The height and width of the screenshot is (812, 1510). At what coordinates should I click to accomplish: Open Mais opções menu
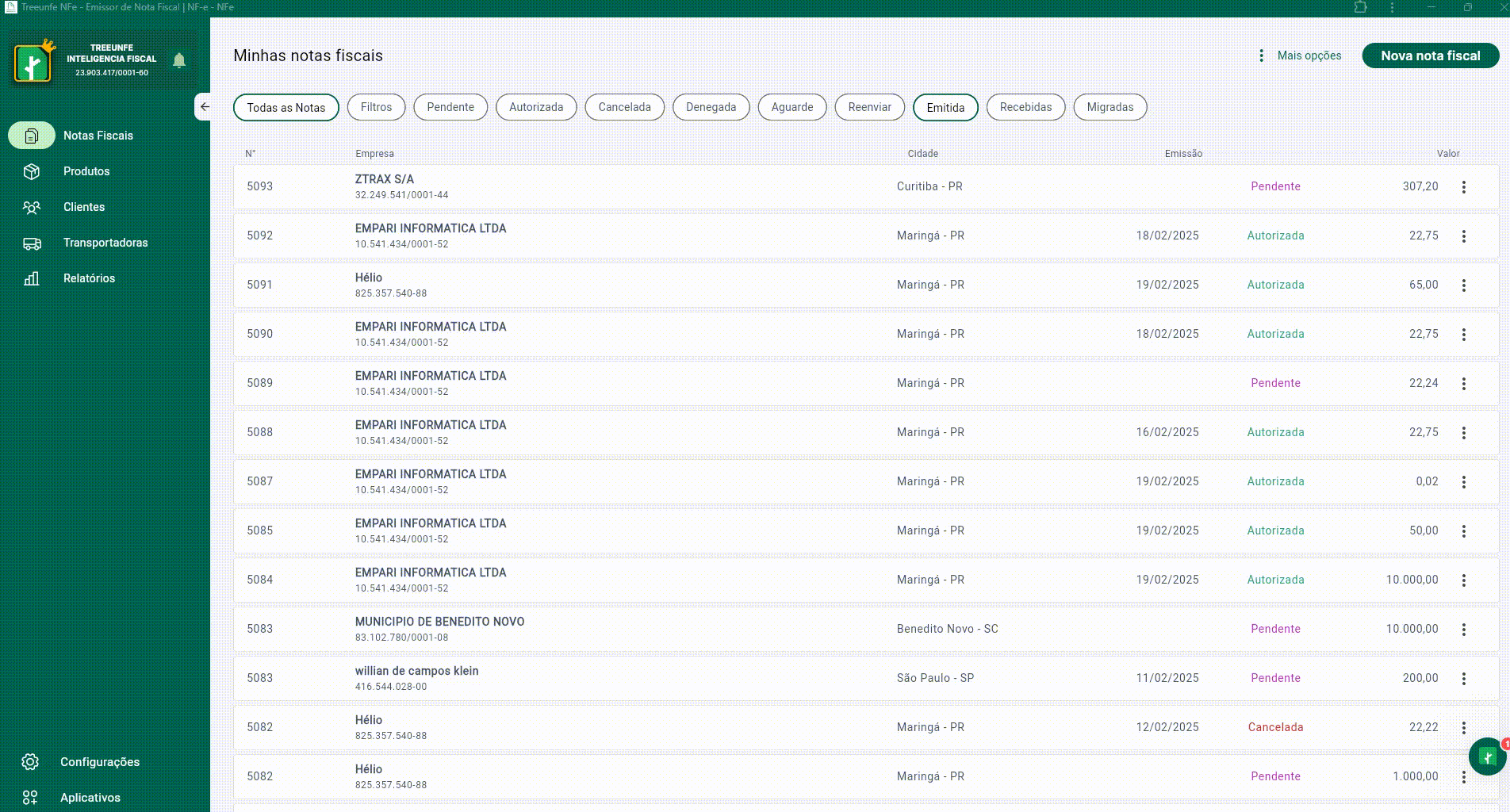coord(1300,56)
